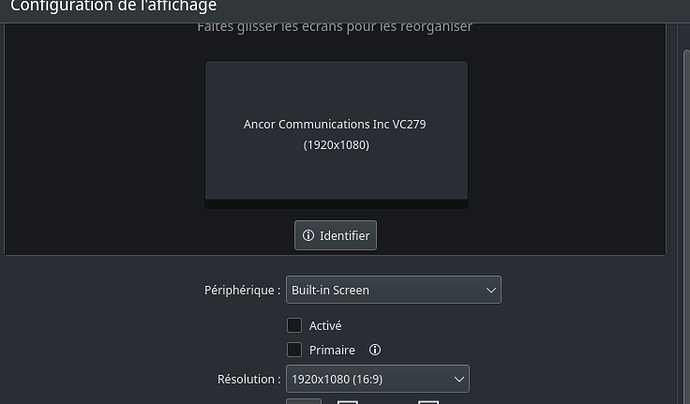
Task: Click the partially visible button below Résolution
Action: coord(304,400)
